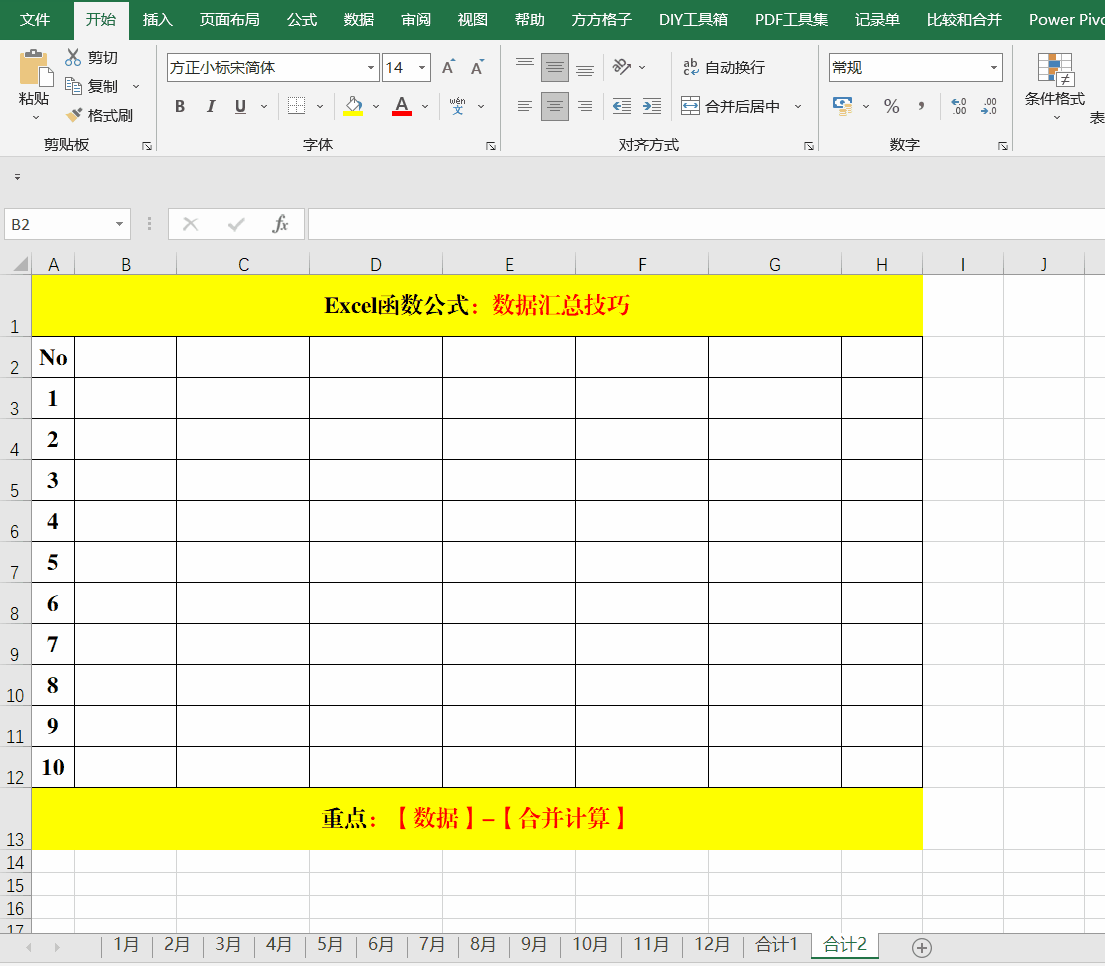Open number group dialog launcher

point(1003,146)
